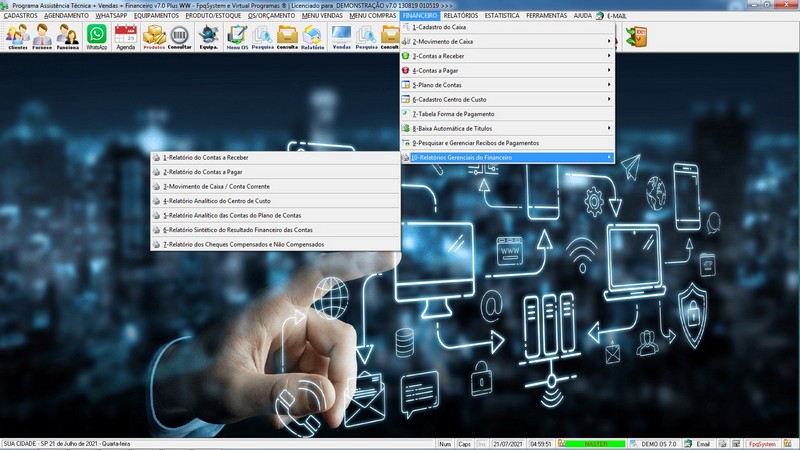Screen dimensions: 800x450
Task: Click the exit door icon in toolbar
Action: (636, 37)
